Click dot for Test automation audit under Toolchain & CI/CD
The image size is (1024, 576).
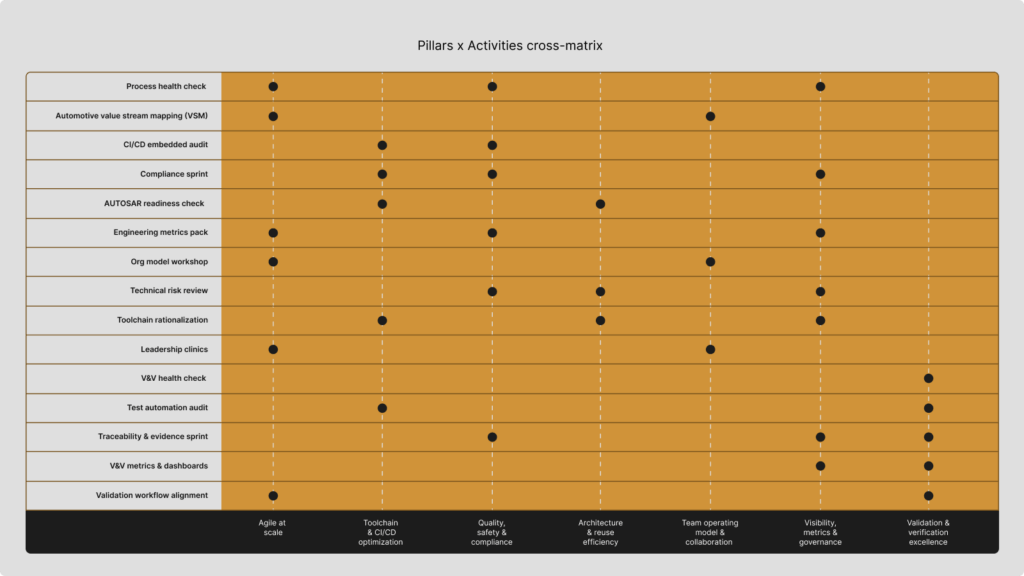382,408
